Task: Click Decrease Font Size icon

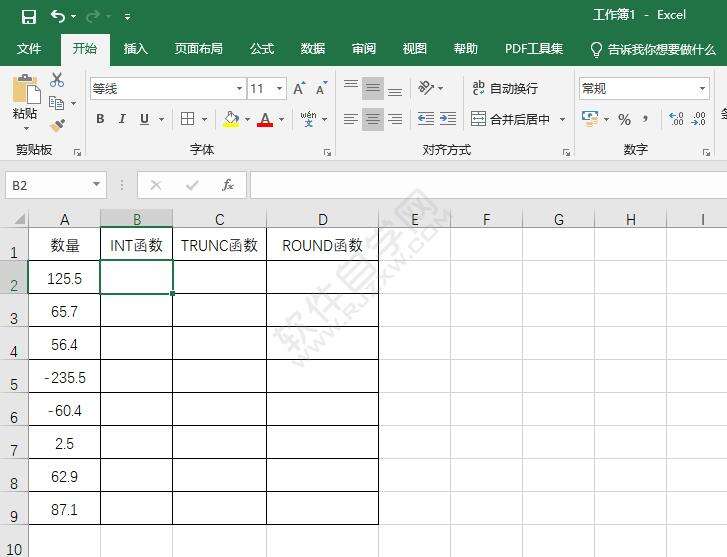Action: click(321, 88)
